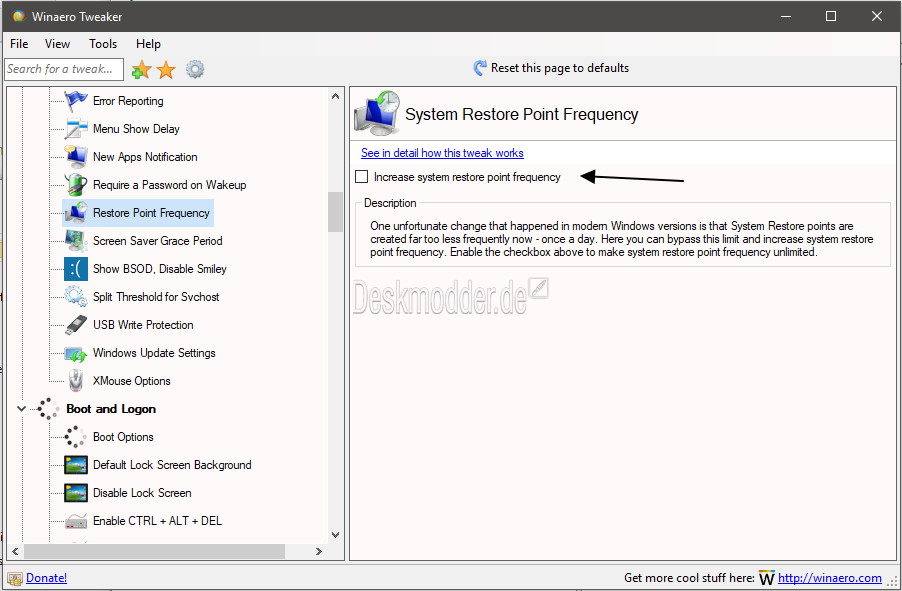Click the Screen Saver Grace Period icon
The height and width of the screenshot is (591, 902).
click(76, 241)
